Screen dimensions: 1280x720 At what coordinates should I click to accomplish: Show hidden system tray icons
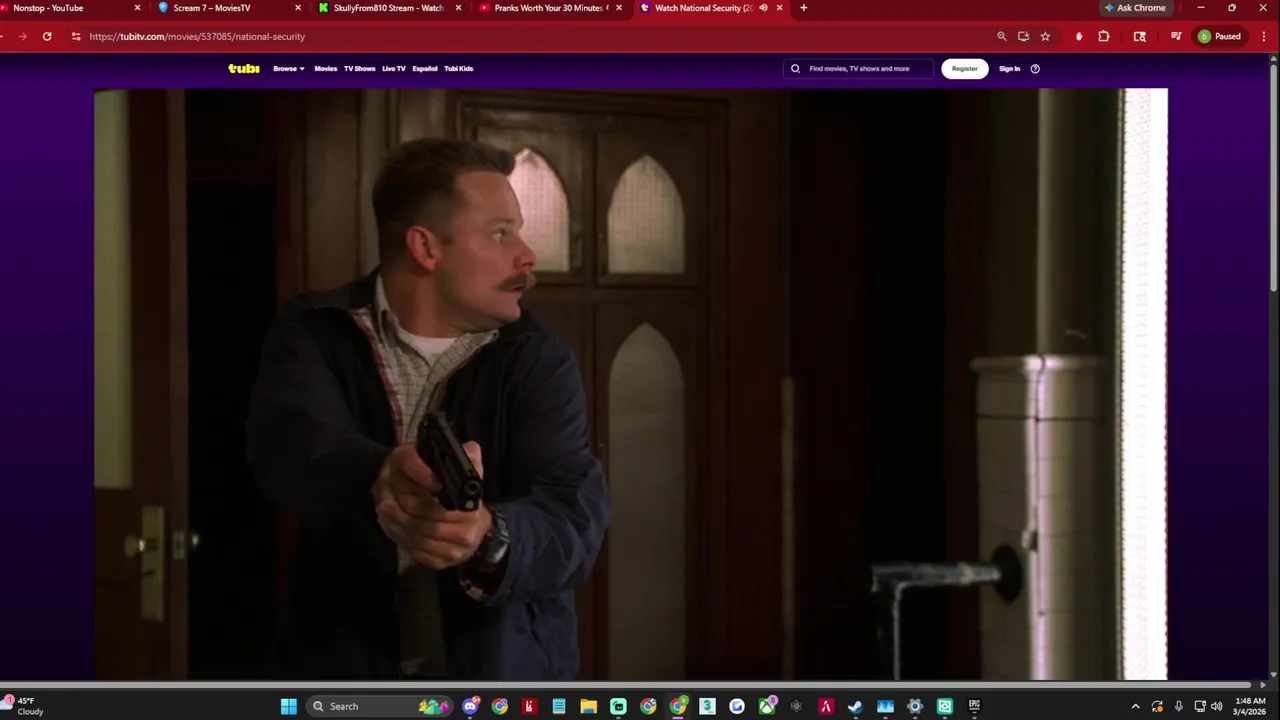(1135, 706)
